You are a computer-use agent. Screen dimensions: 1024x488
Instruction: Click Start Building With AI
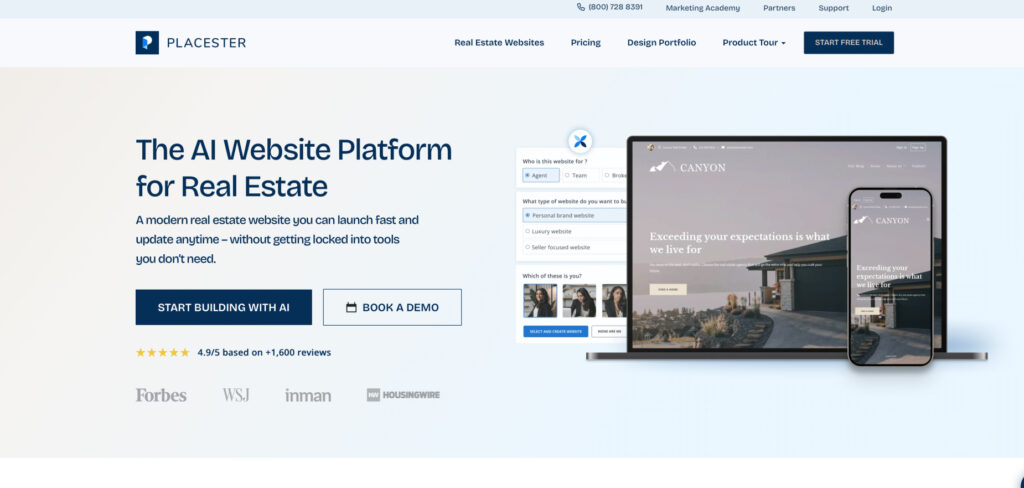point(223,307)
